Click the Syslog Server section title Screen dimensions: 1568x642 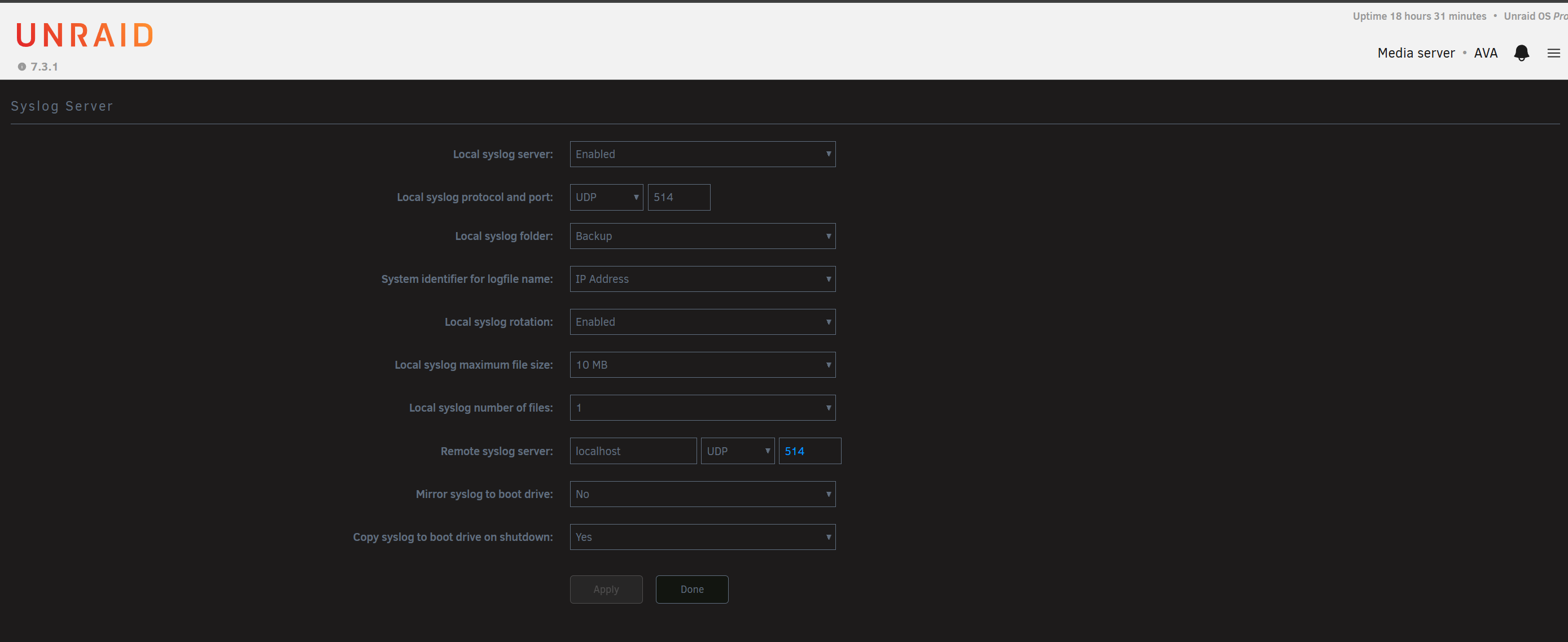(62, 106)
